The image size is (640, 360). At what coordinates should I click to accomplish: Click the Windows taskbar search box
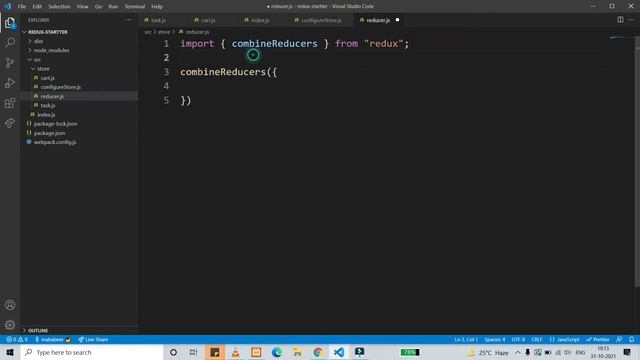coord(92,352)
